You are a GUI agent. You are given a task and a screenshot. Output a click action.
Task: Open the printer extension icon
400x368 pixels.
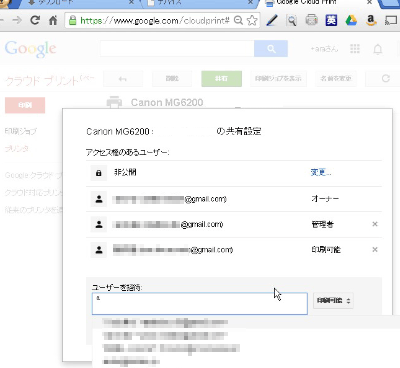click(311, 21)
